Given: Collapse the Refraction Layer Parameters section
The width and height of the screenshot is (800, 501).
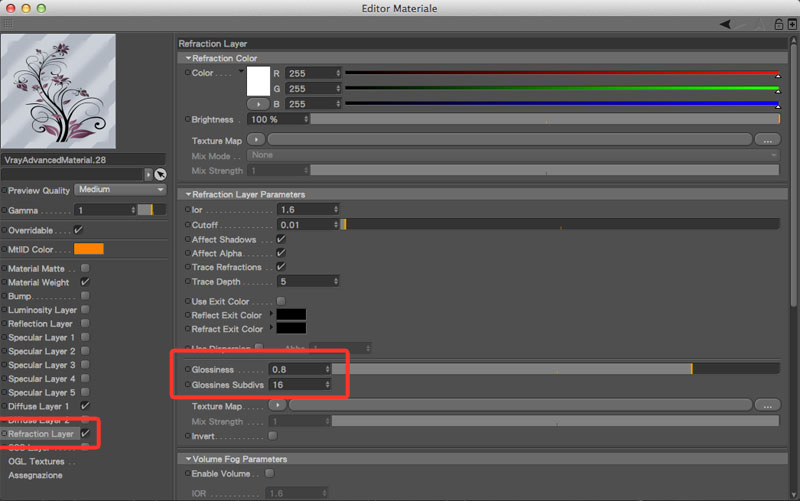Looking at the screenshot, I should point(186,194).
